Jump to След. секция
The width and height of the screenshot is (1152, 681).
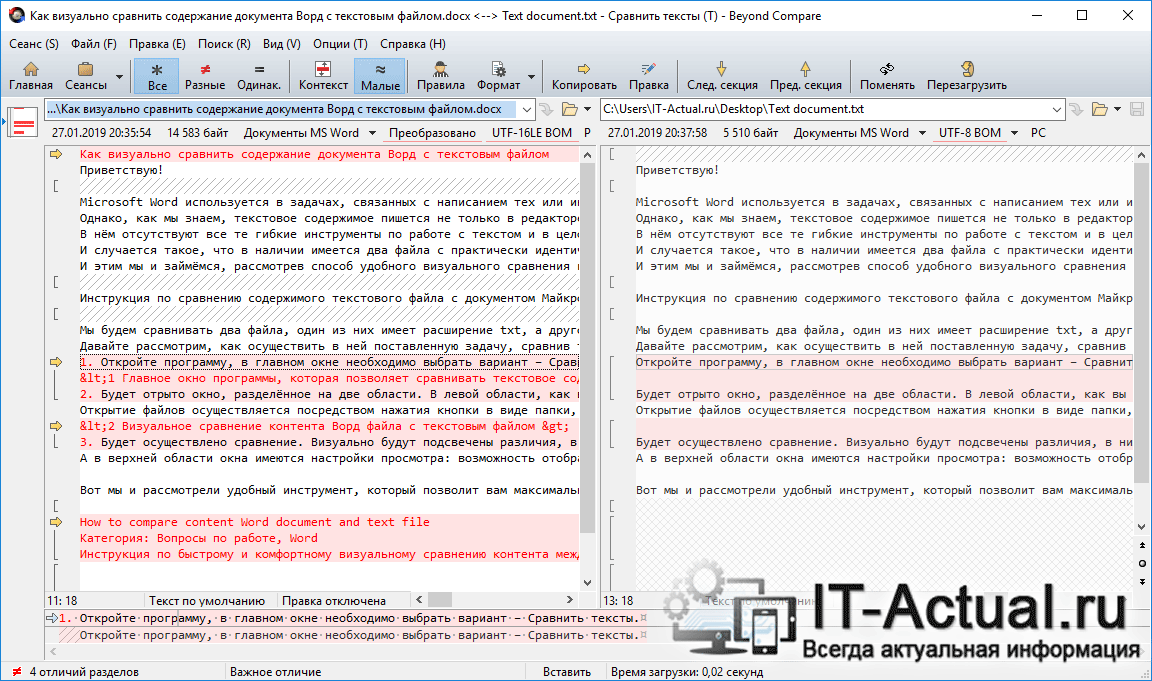(x=722, y=76)
